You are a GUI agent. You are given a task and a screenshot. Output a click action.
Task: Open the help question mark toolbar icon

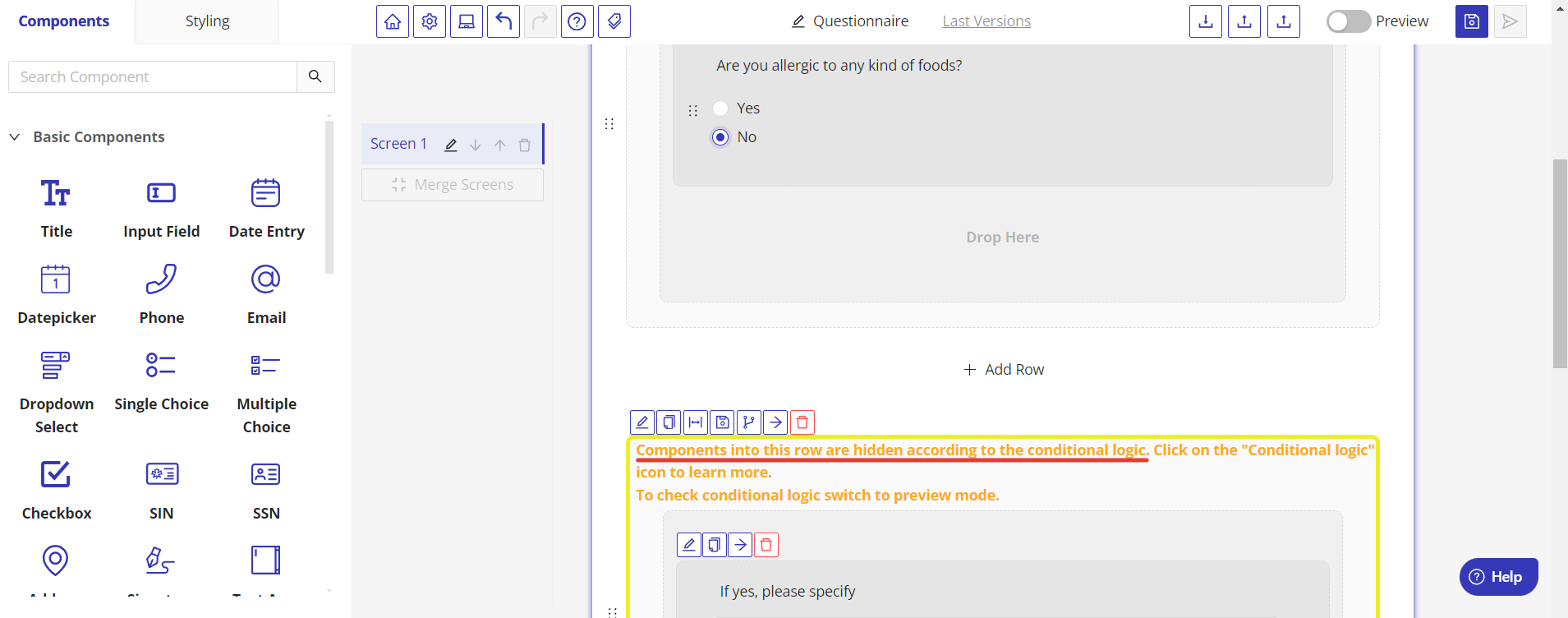pos(577,21)
